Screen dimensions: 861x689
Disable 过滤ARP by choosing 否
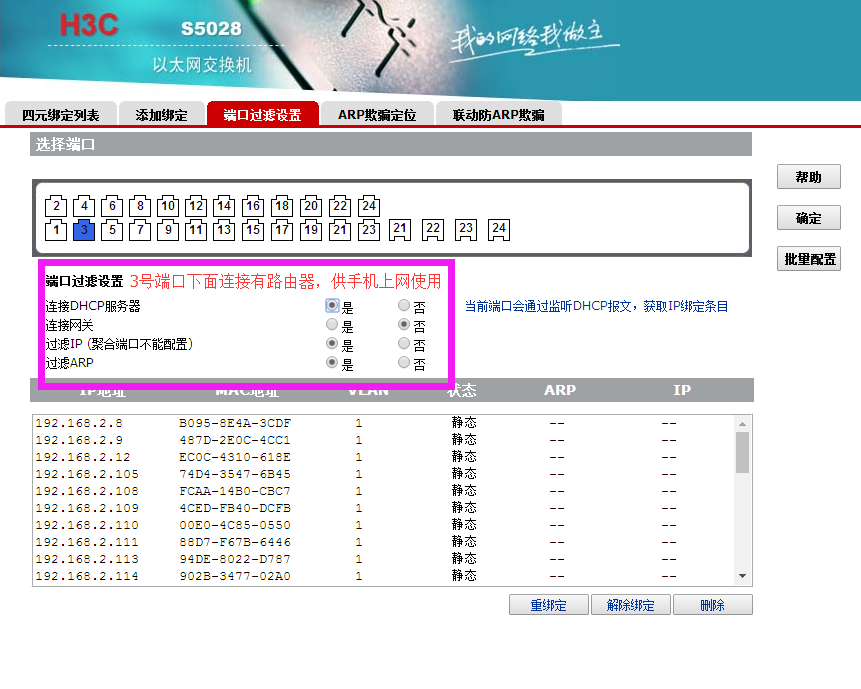click(404, 362)
